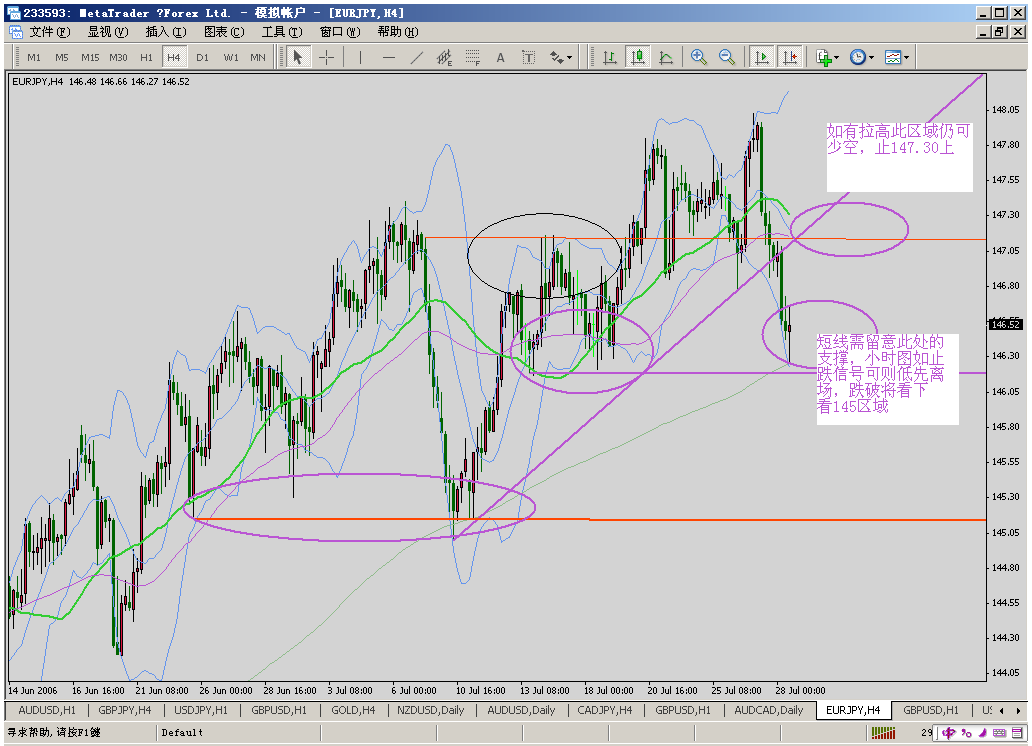Screen dimensions: 1032x746
Task: Toggle chart auto scroll
Action: coord(761,58)
